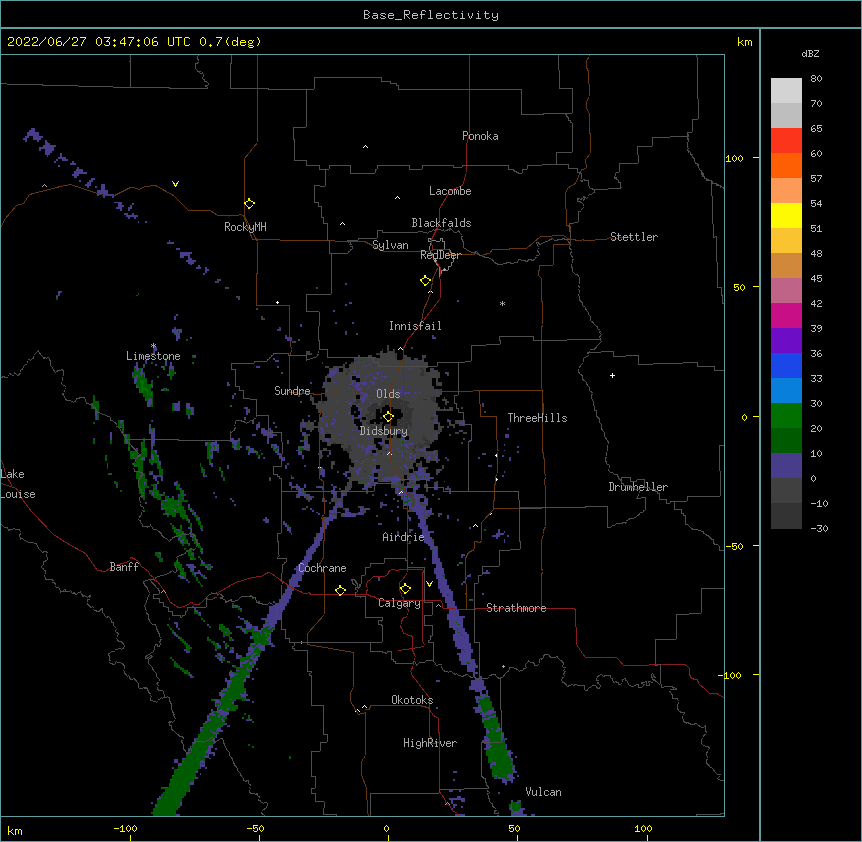
Task: Select the Banff label
Action: click(x=124, y=567)
